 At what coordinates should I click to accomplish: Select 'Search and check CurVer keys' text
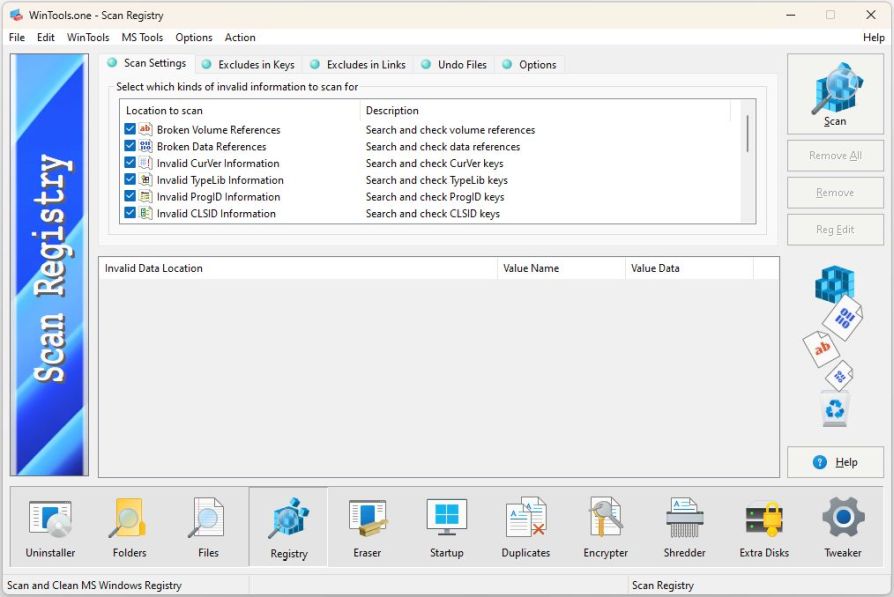coord(434,163)
